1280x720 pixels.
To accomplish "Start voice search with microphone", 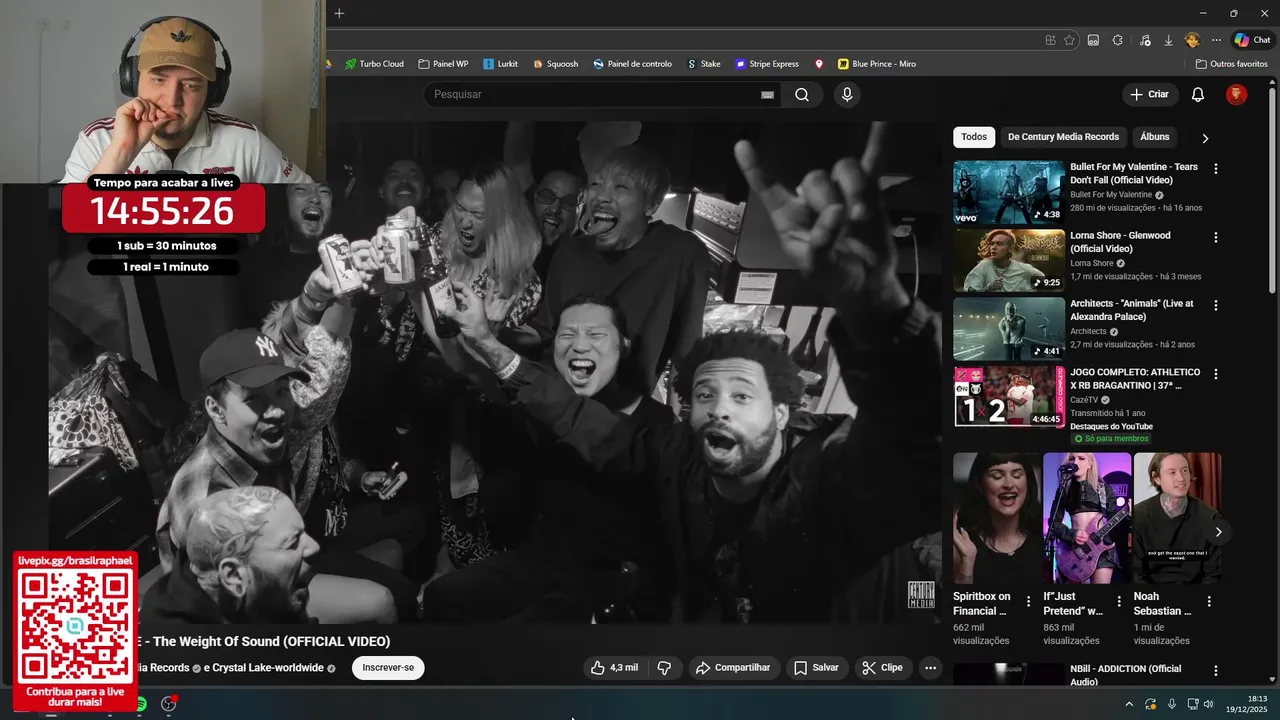I will tap(847, 95).
